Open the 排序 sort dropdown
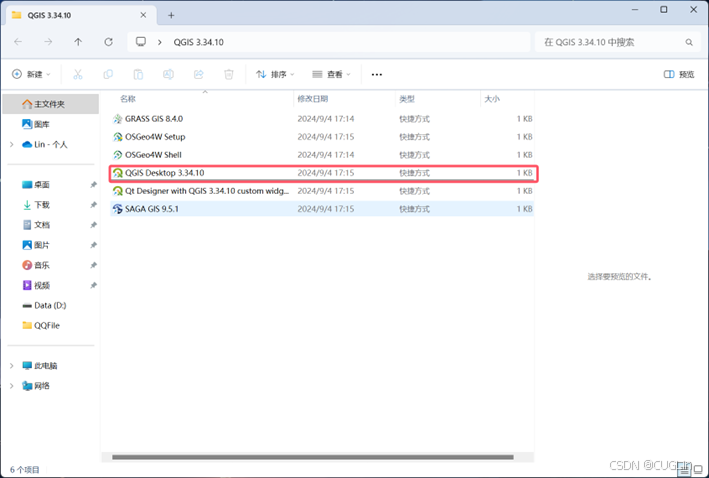Image resolution: width=709 pixels, height=478 pixels. pos(275,74)
